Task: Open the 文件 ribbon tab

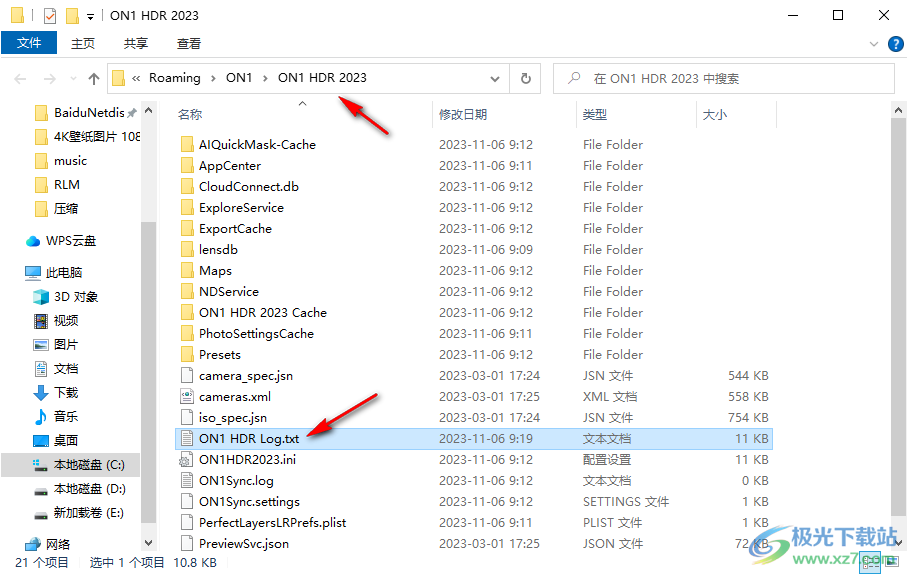Action: pos(29,43)
